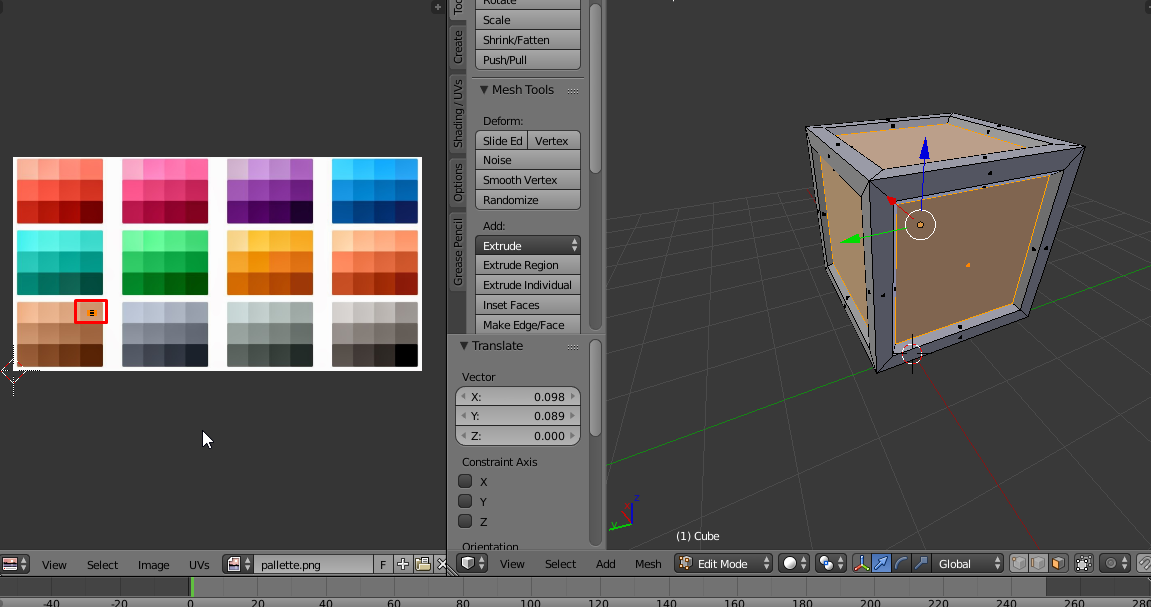This screenshot has height=607, width=1151.
Task: Click the Extrude Region button
Action: 528,265
